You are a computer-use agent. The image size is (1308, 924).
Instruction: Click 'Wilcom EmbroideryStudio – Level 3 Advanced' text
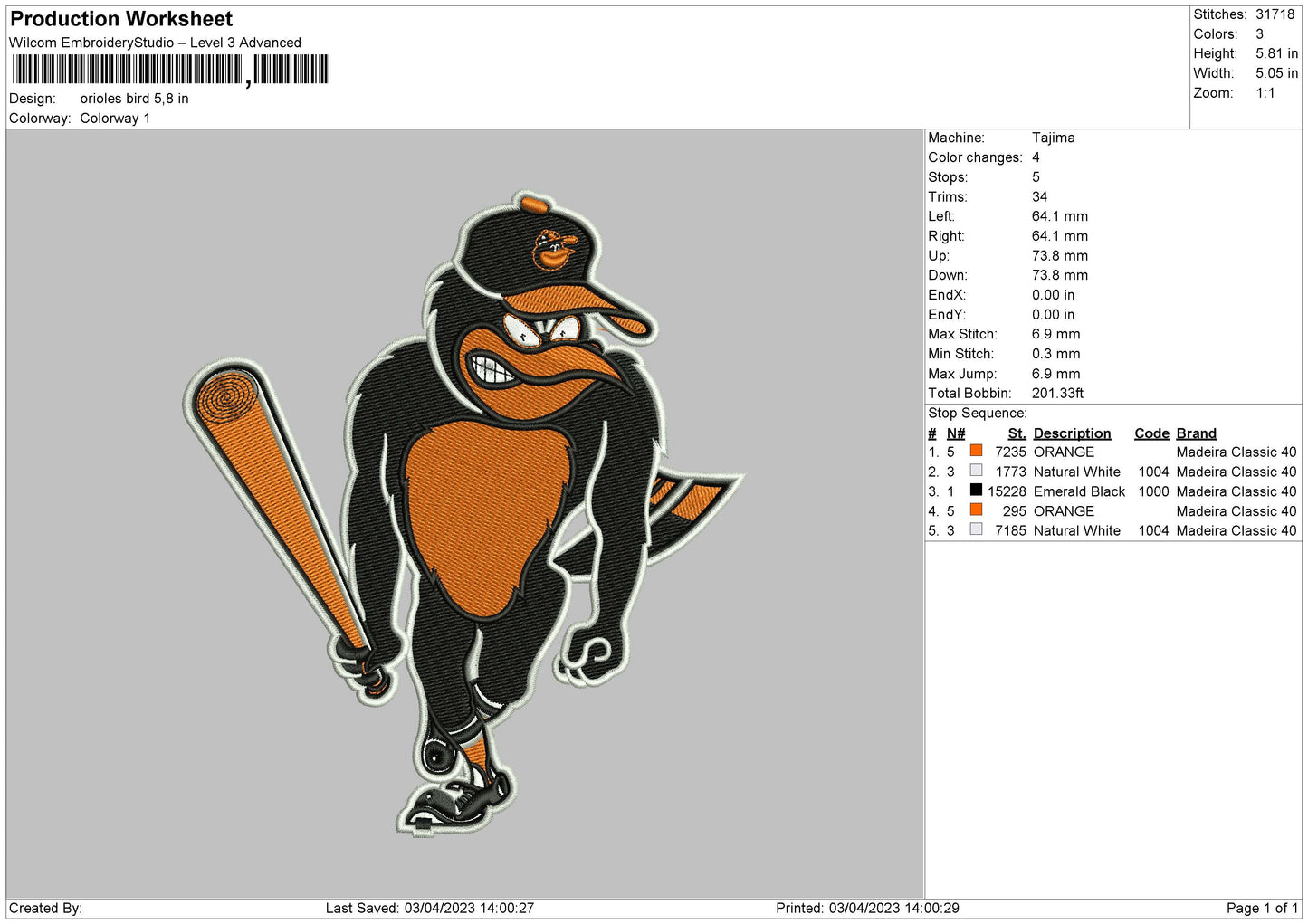[155, 43]
